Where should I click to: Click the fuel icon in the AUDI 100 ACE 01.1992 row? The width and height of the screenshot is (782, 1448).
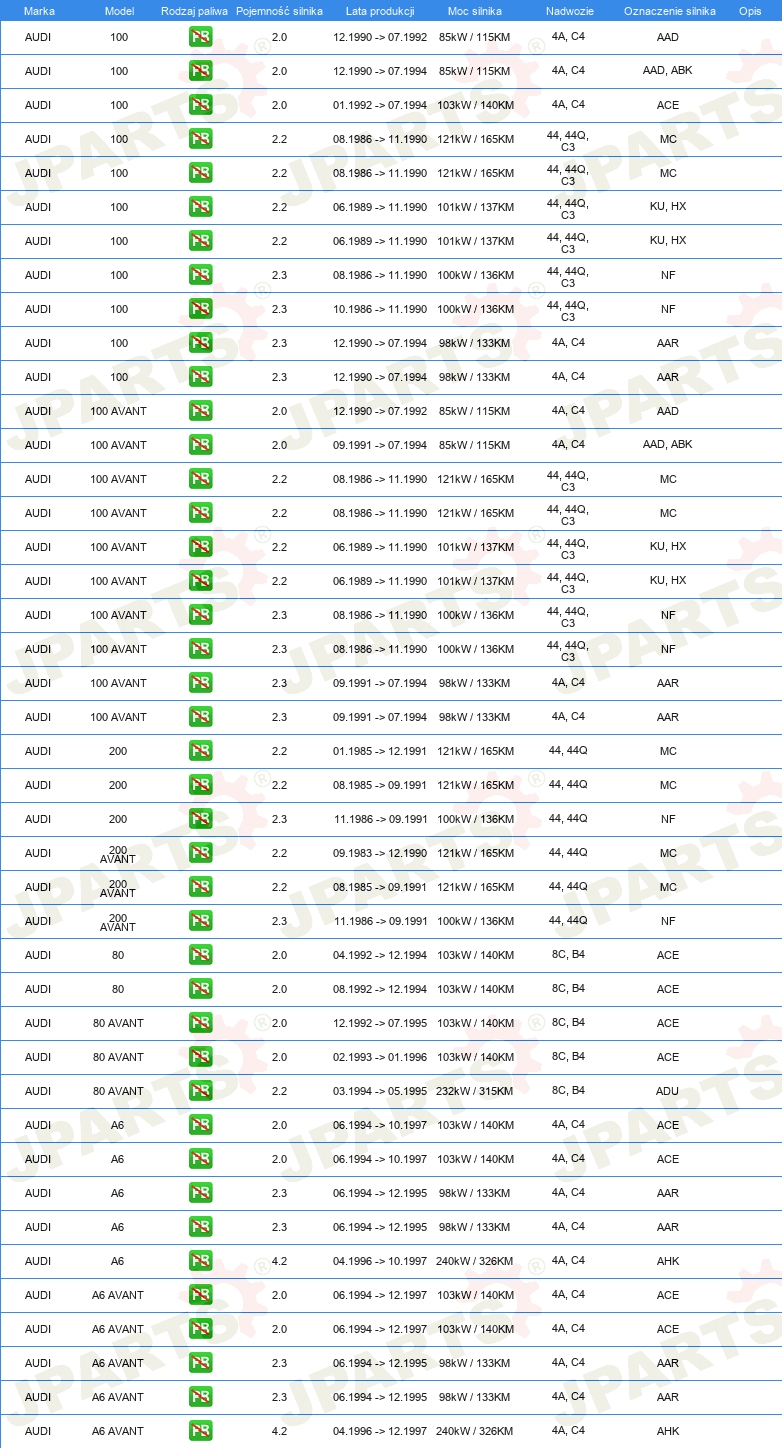[200, 105]
